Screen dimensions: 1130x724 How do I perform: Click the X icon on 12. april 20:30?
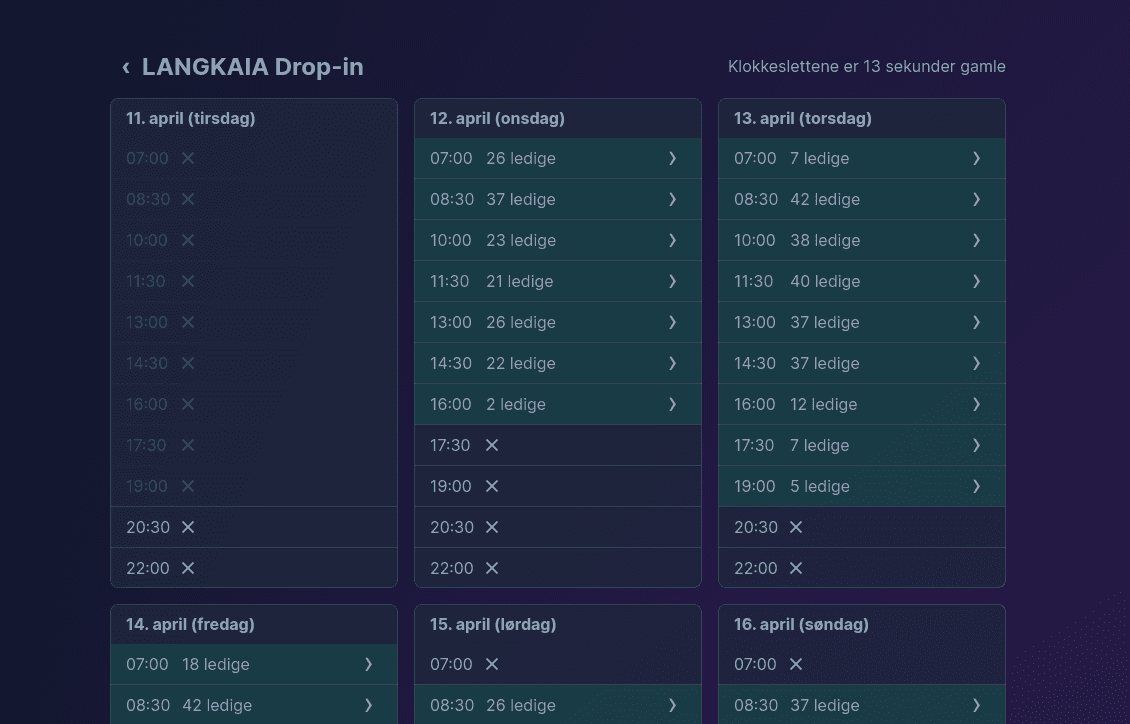point(492,528)
